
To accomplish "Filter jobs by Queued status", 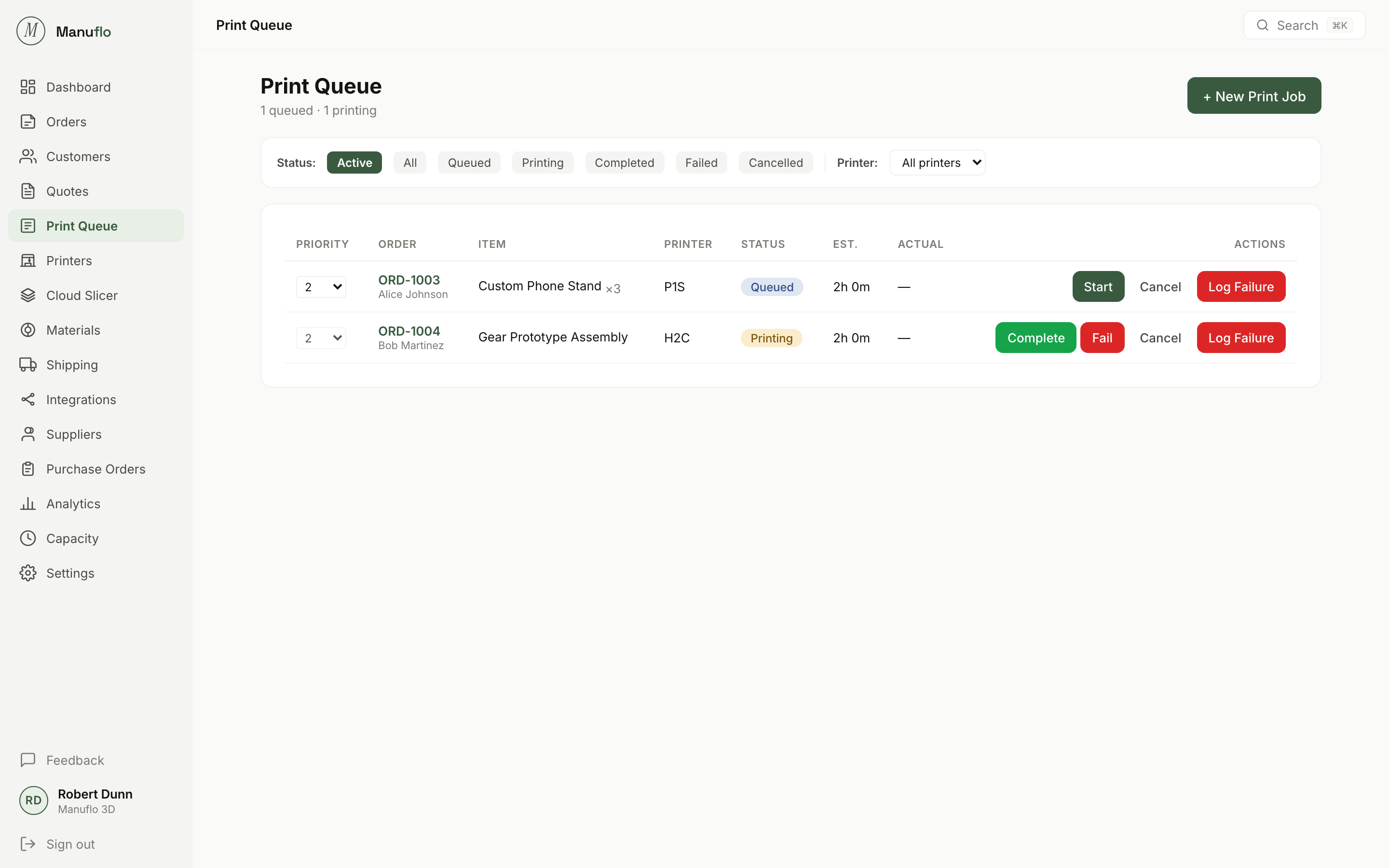I will pos(469,163).
